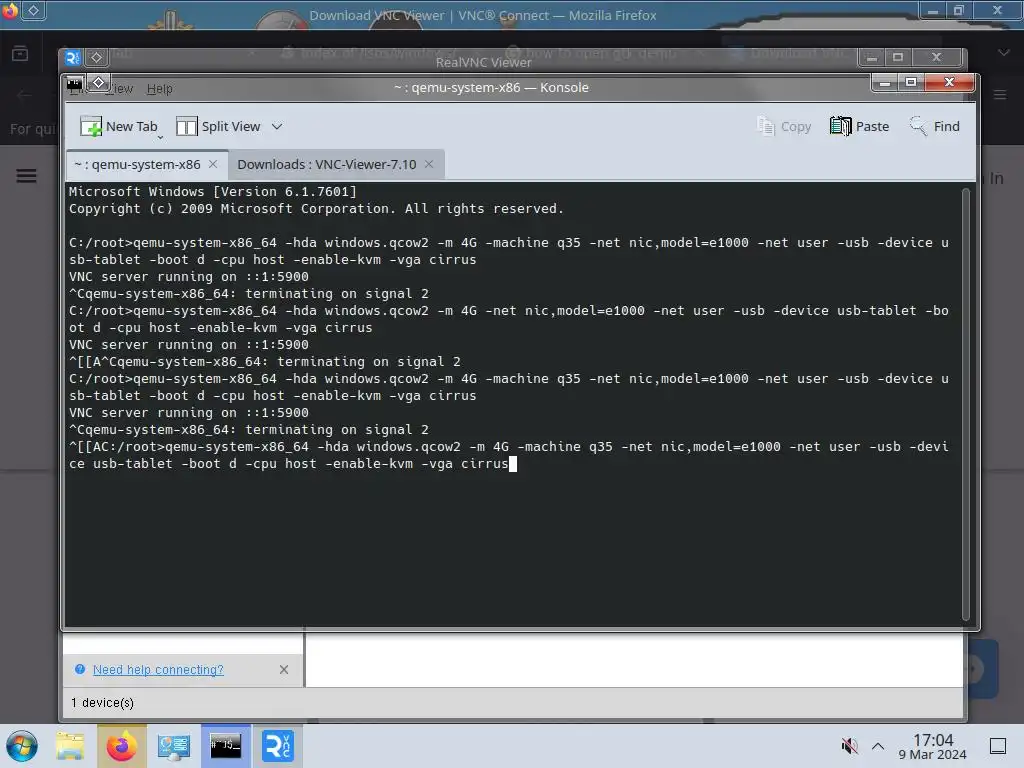Open the New Tab dropdown arrow
1024x768 pixels.
160,138
